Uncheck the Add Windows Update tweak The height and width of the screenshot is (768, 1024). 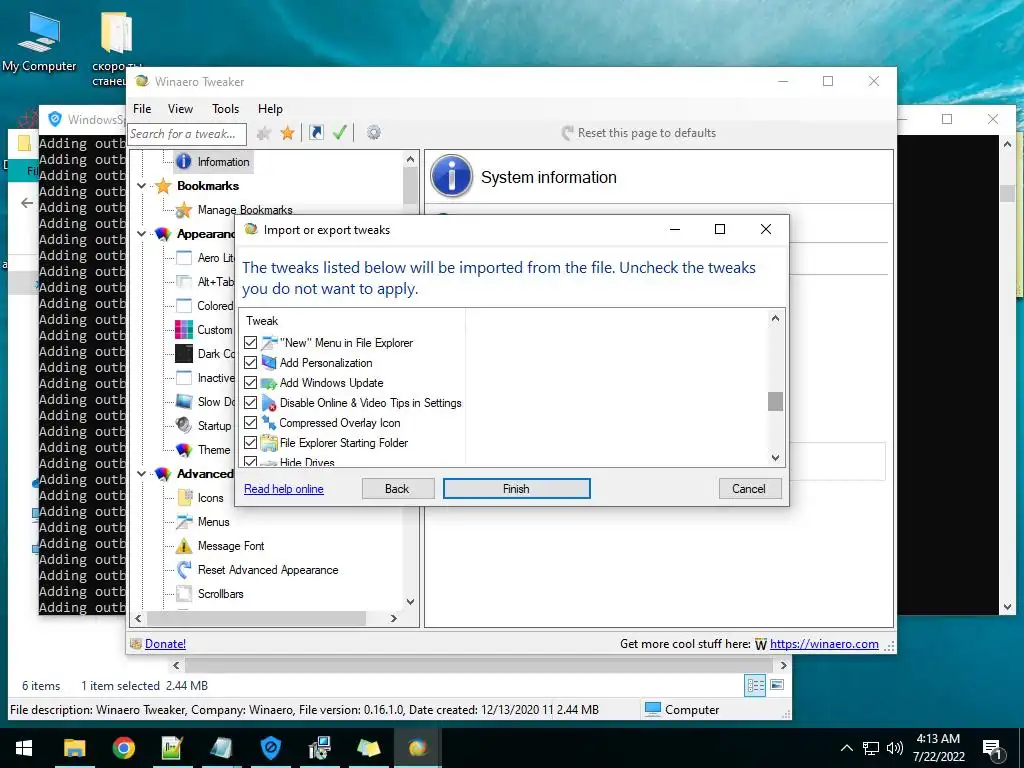[251, 383]
